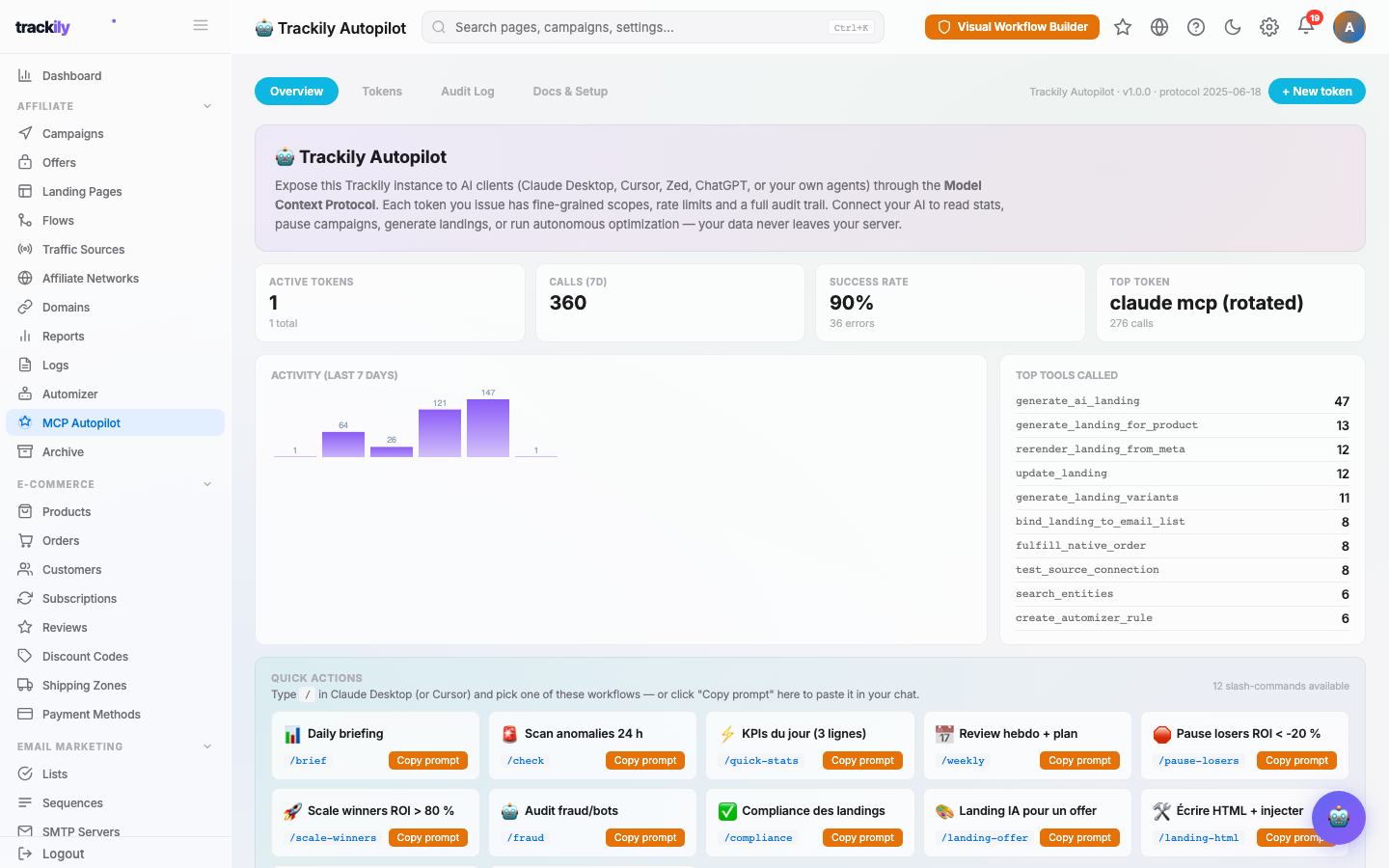Toggle dark mode with the moon icon
1389x868 pixels.
1233,27
